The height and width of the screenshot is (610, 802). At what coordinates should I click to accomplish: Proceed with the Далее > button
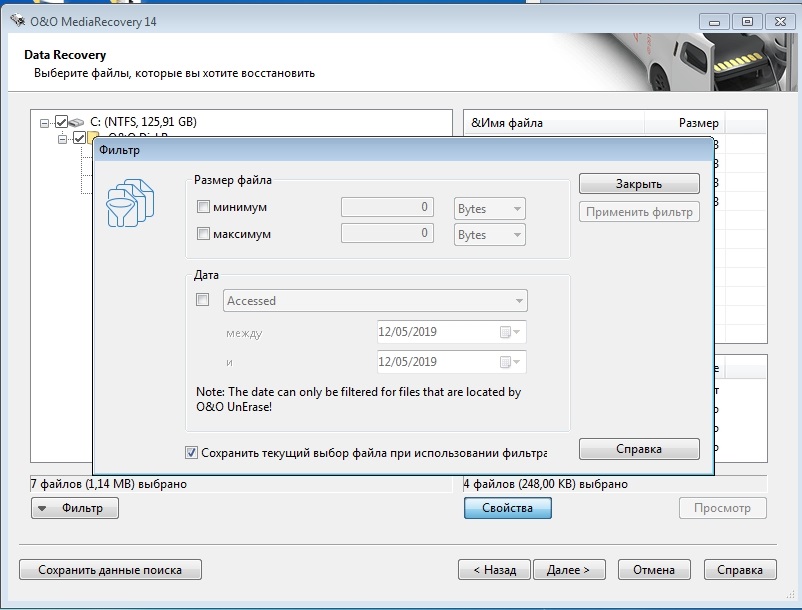point(569,570)
